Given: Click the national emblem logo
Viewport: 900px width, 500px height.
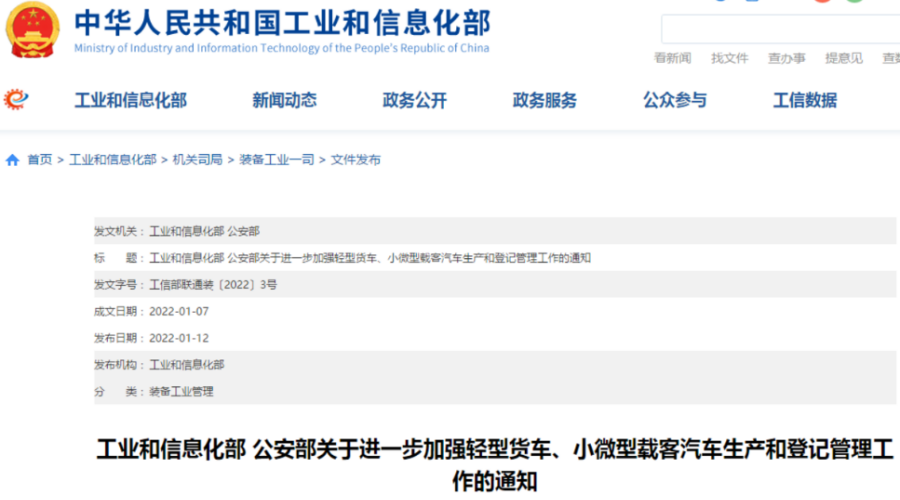Looking at the screenshot, I should [x=33, y=30].
